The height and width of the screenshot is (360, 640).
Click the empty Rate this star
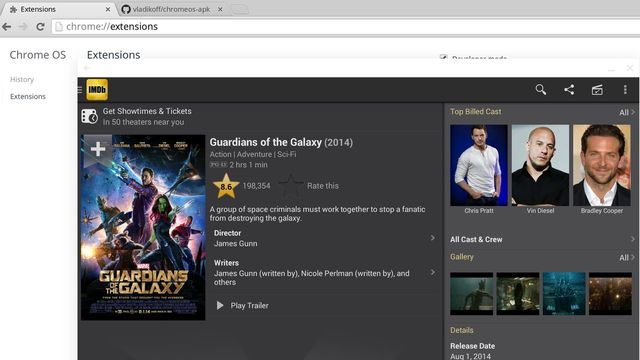[291, 186]
